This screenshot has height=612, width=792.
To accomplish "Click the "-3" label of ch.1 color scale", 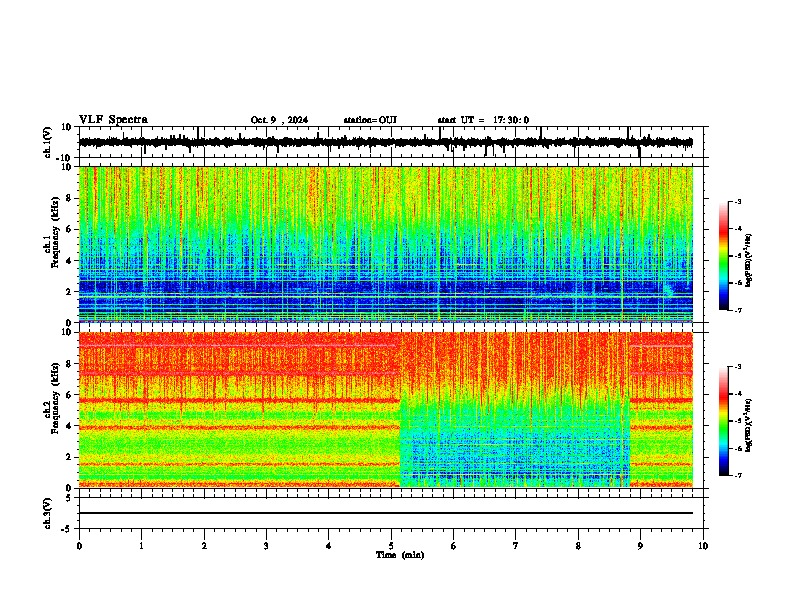I will pos(738,201).
